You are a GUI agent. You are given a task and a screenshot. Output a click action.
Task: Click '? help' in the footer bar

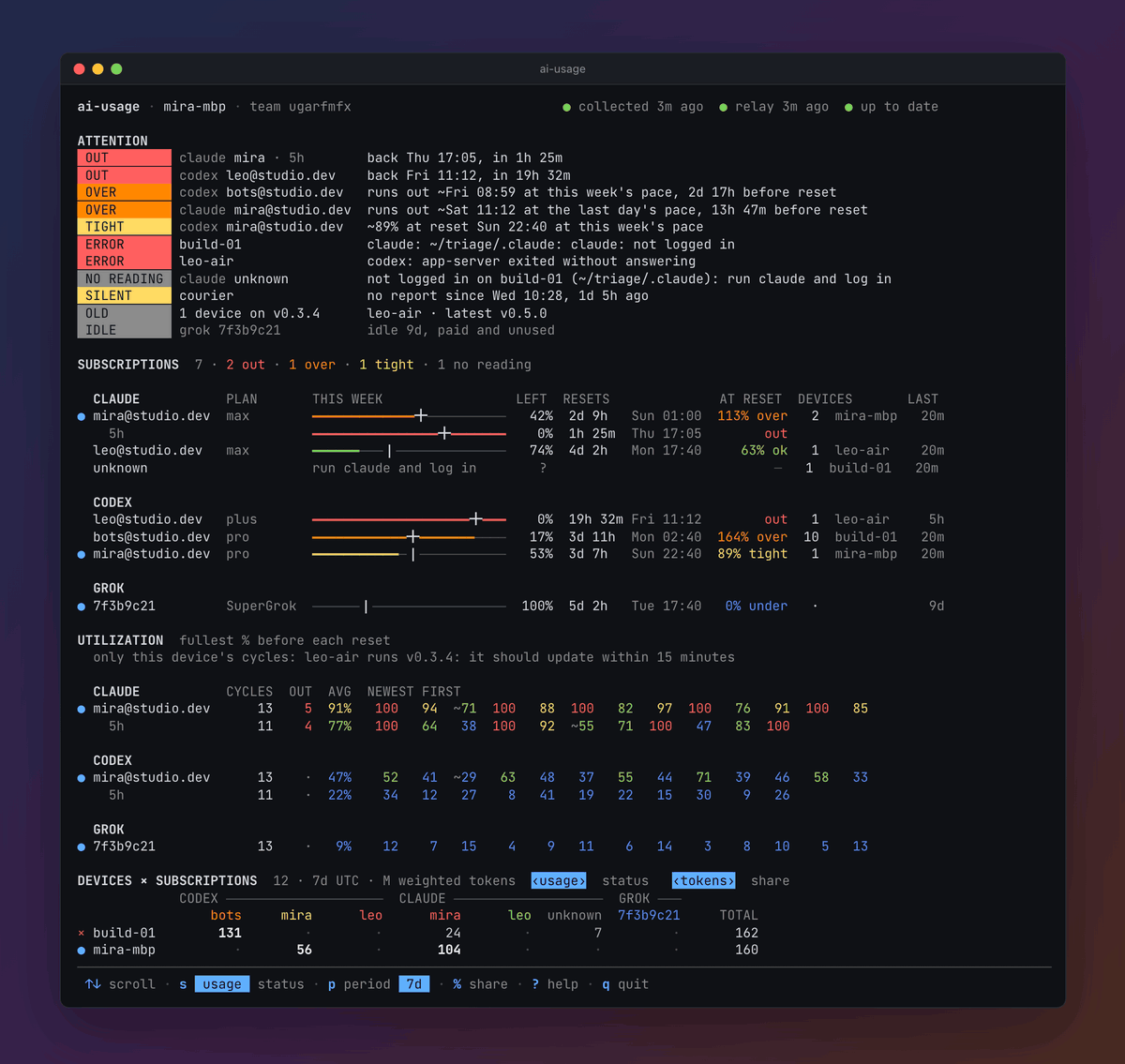555,984
